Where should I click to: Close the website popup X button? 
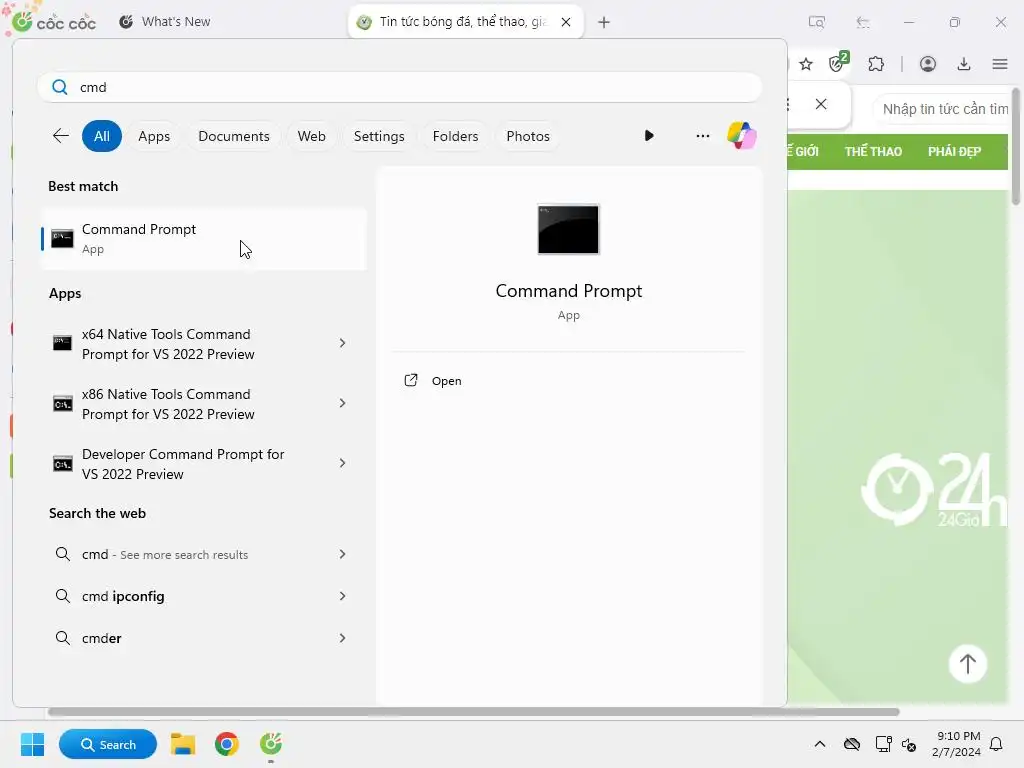tap(821, 104)
